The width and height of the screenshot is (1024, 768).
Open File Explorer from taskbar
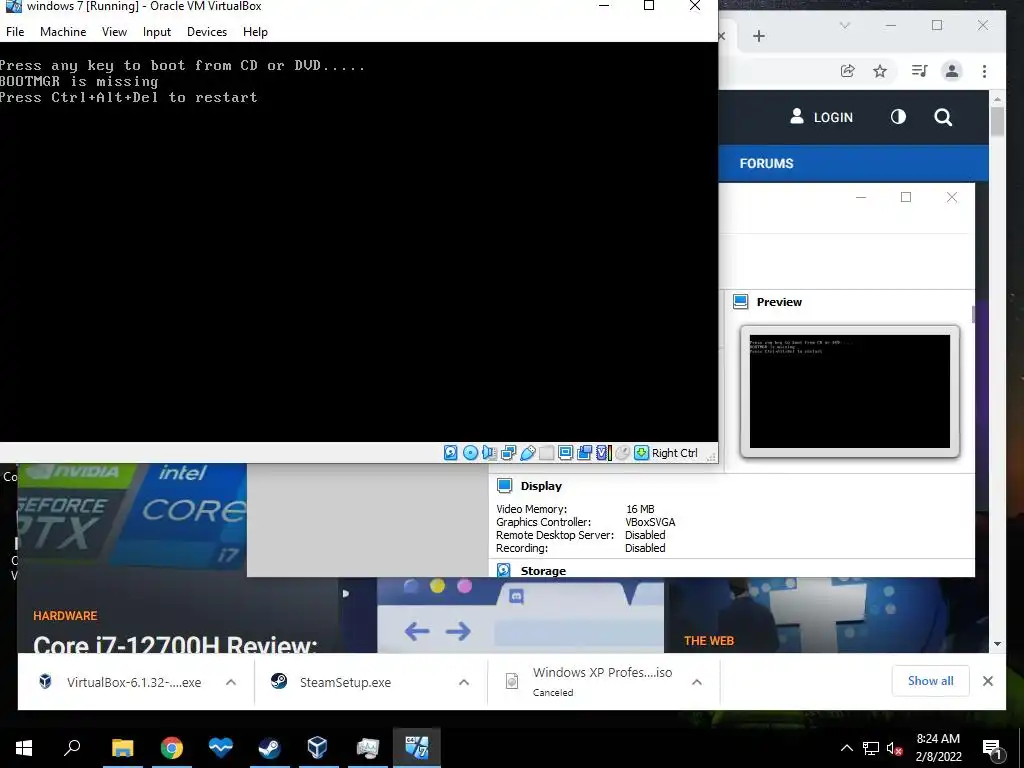coord(122,747)
